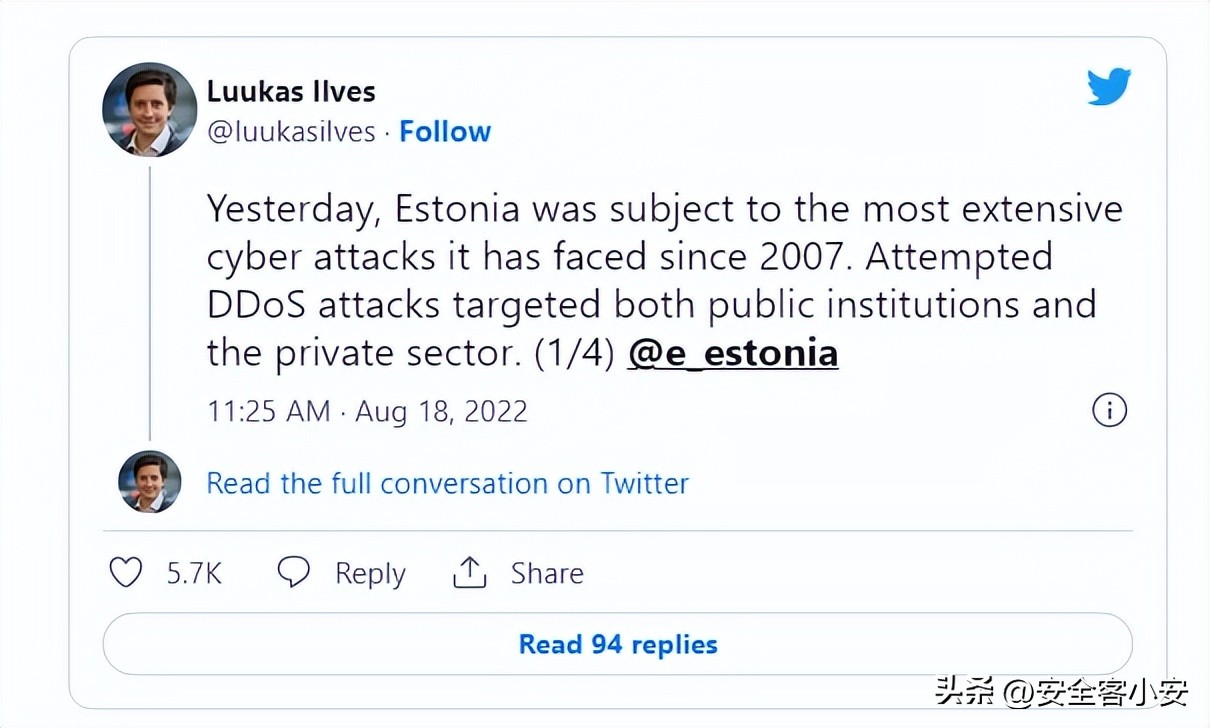Open the tweet info circle icon
The height and width of the screenshot is (728, 1210).
pos(1109,411)
